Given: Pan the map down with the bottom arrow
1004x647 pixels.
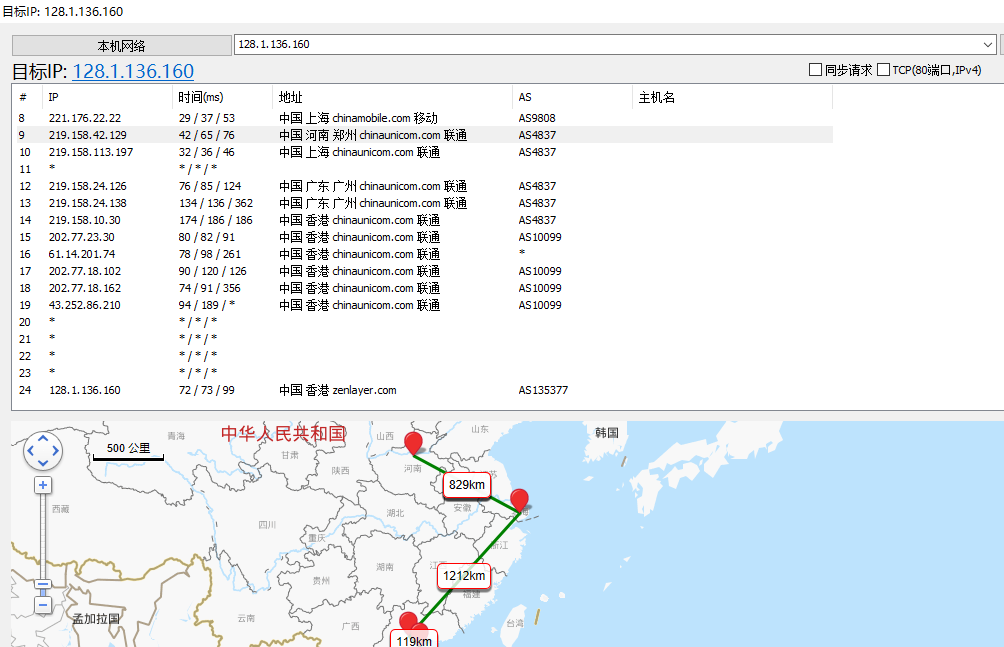Looking at the screenshot, I should click(43, 463).
